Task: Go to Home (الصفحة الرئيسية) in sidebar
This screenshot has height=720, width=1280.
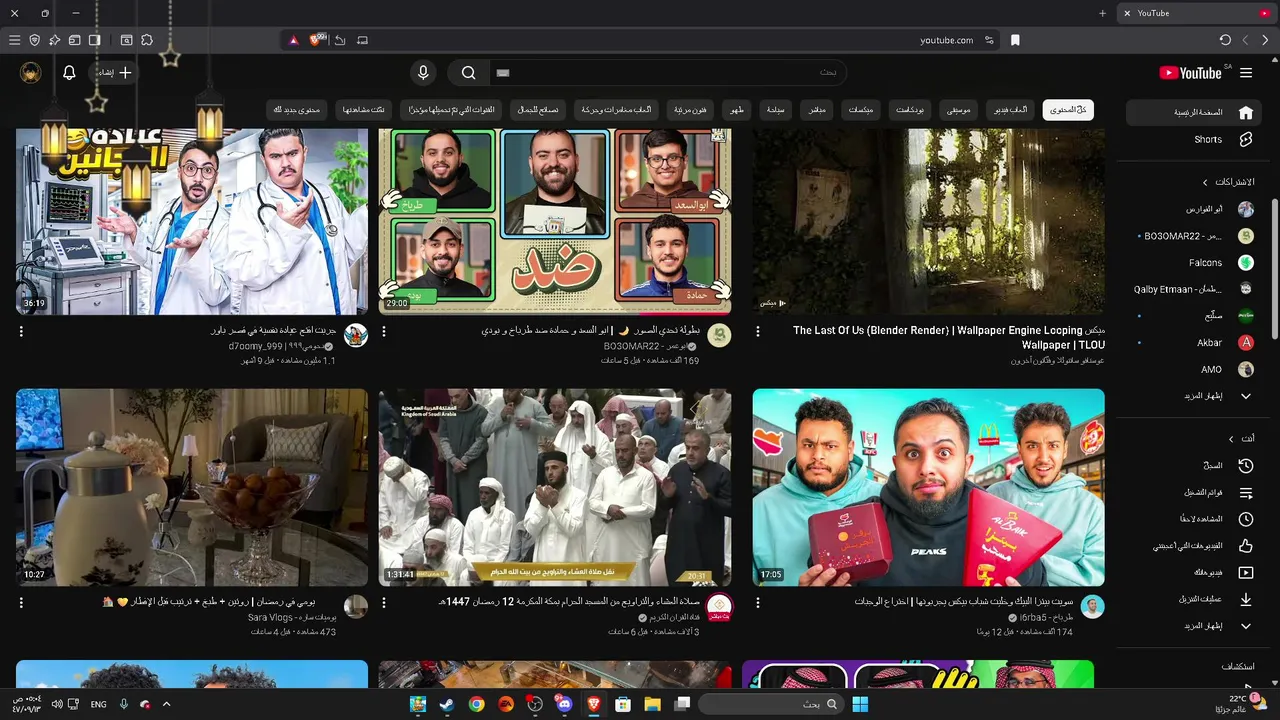Action: click(x=1194, y=112)
